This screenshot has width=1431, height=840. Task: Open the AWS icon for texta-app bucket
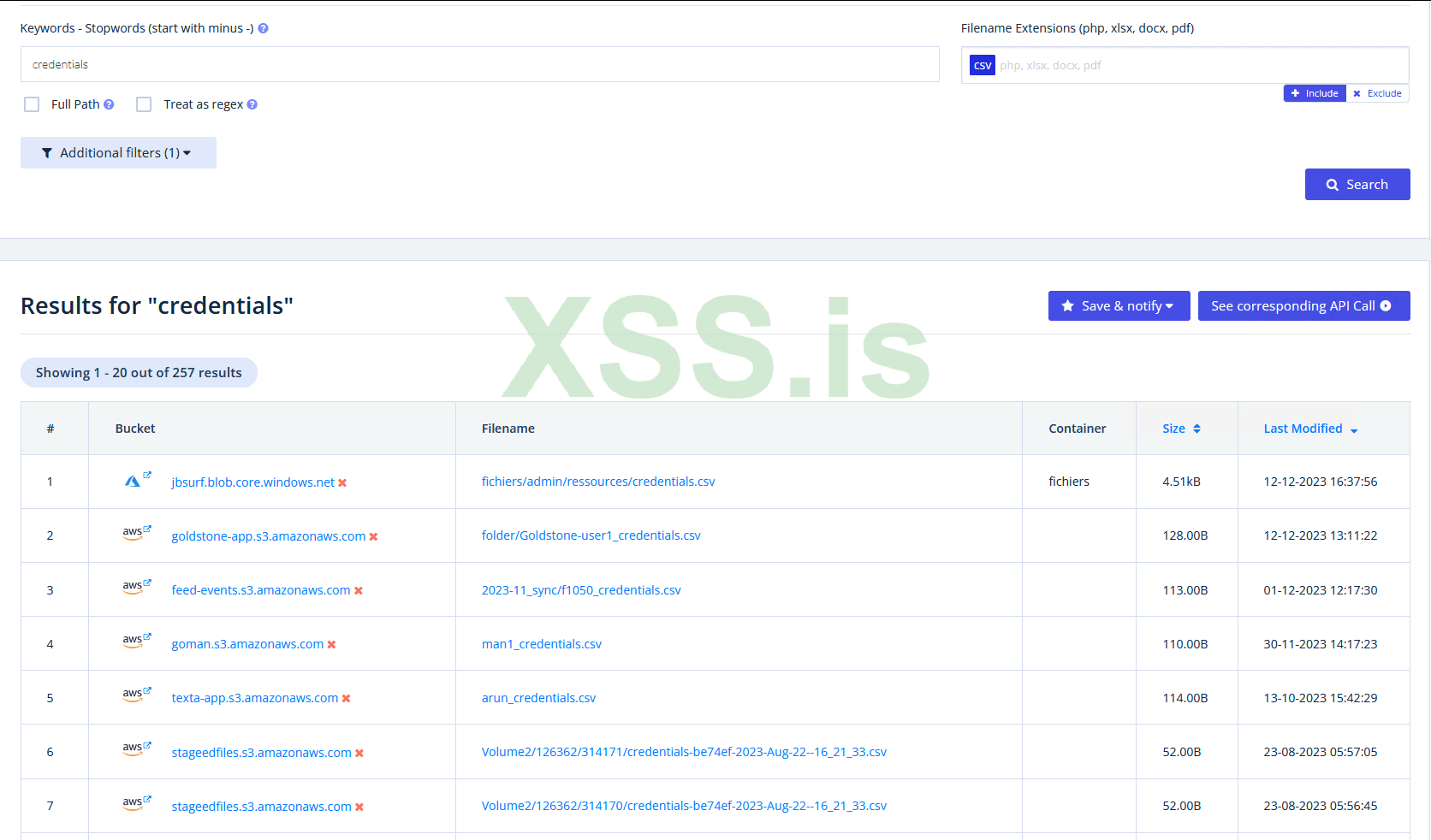[x=137, y=695]
